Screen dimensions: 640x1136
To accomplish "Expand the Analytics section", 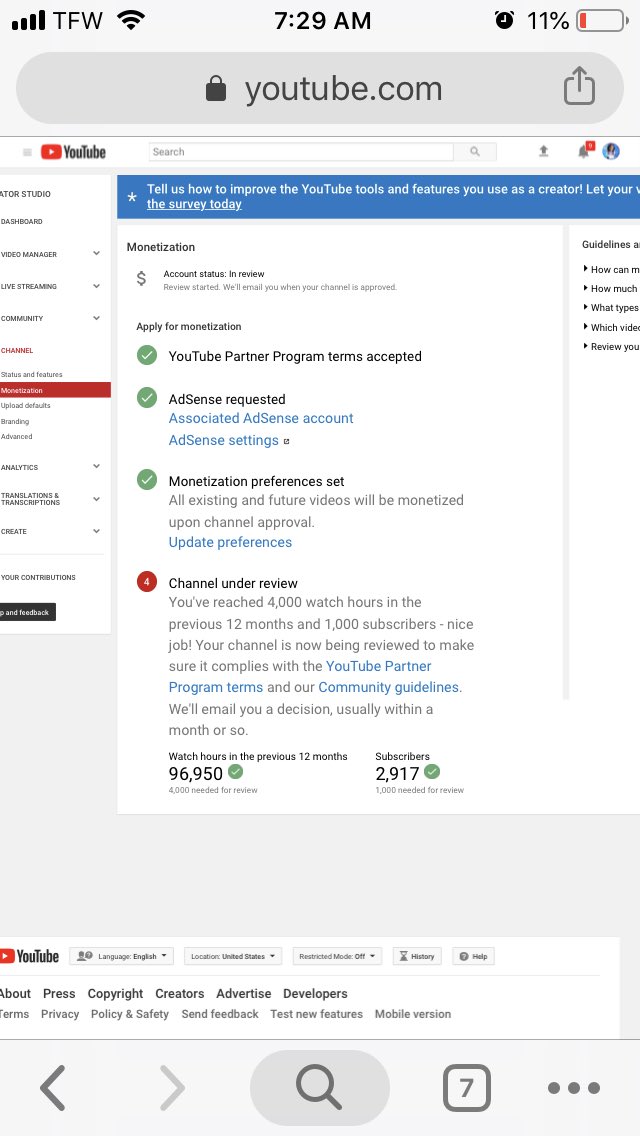I will 96,467.
